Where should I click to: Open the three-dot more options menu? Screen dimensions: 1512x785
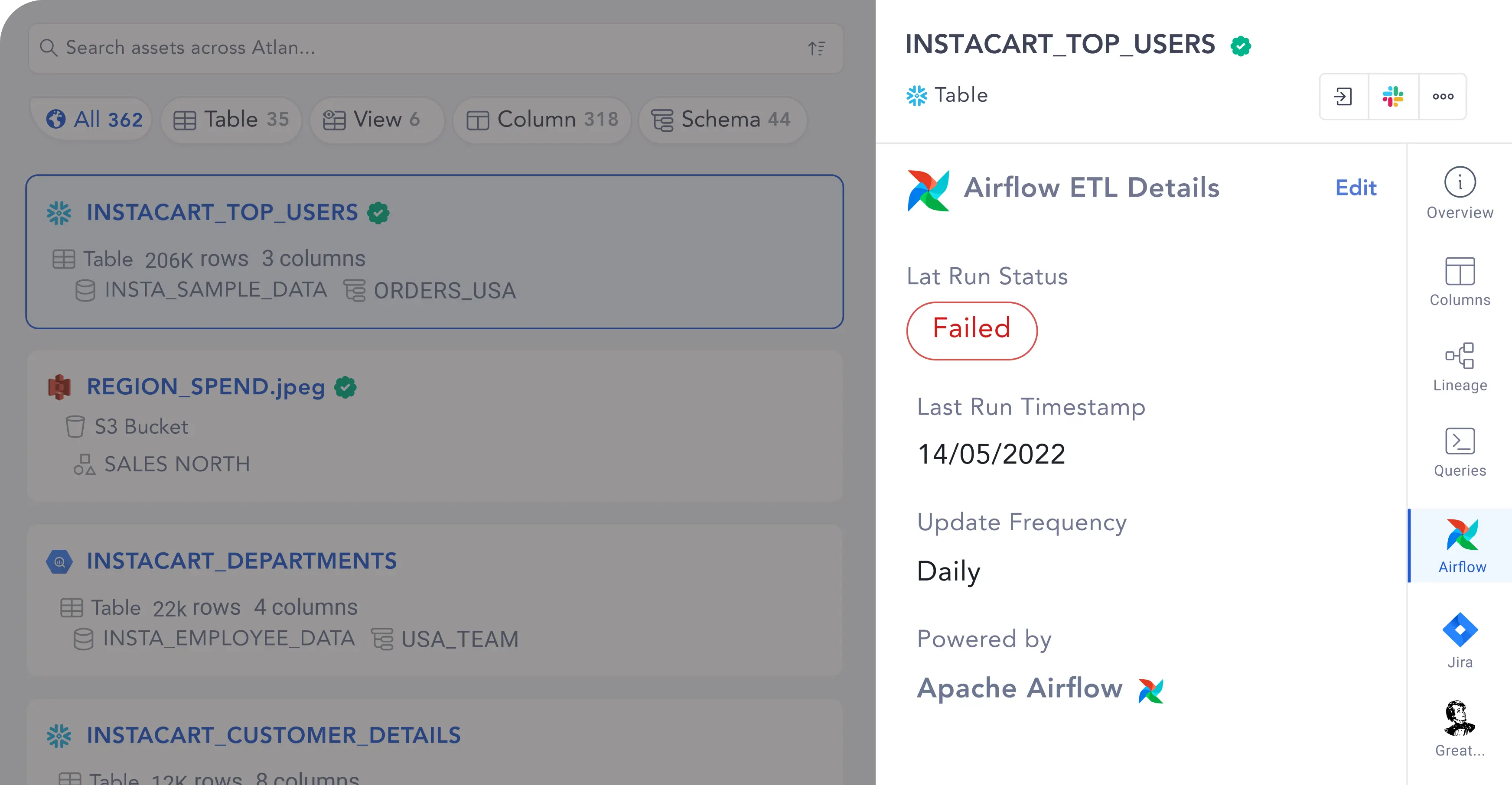pos(1443,96)
